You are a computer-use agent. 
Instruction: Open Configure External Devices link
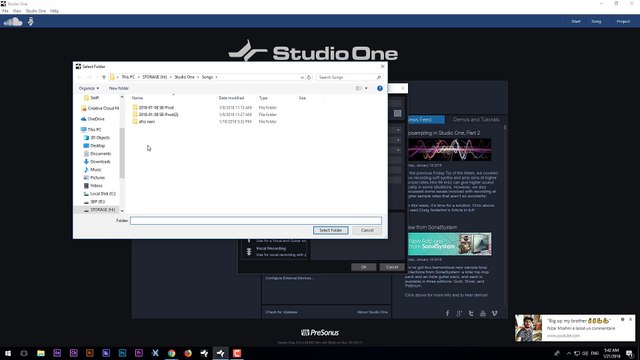pos(289,278)
